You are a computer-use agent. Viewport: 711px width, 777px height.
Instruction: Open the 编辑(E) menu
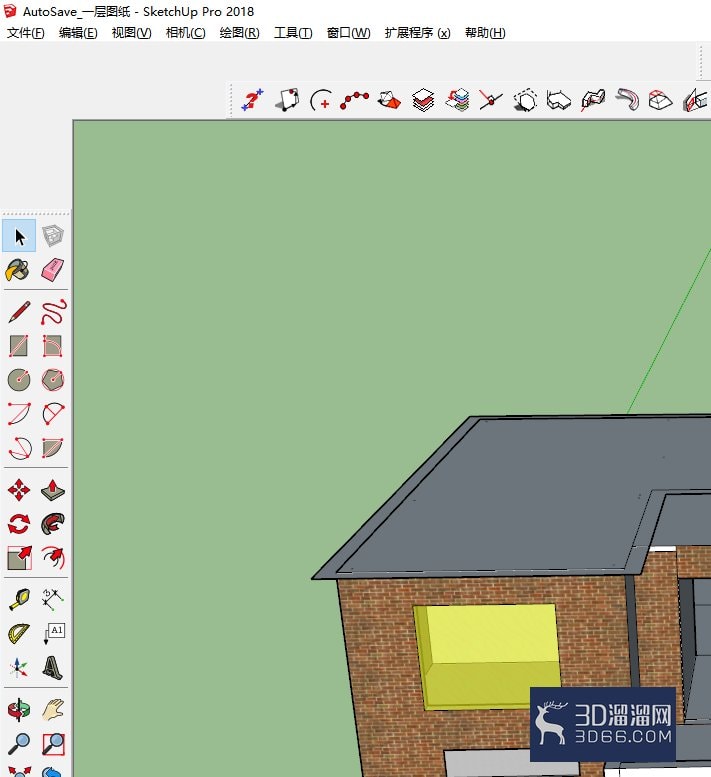78,33
